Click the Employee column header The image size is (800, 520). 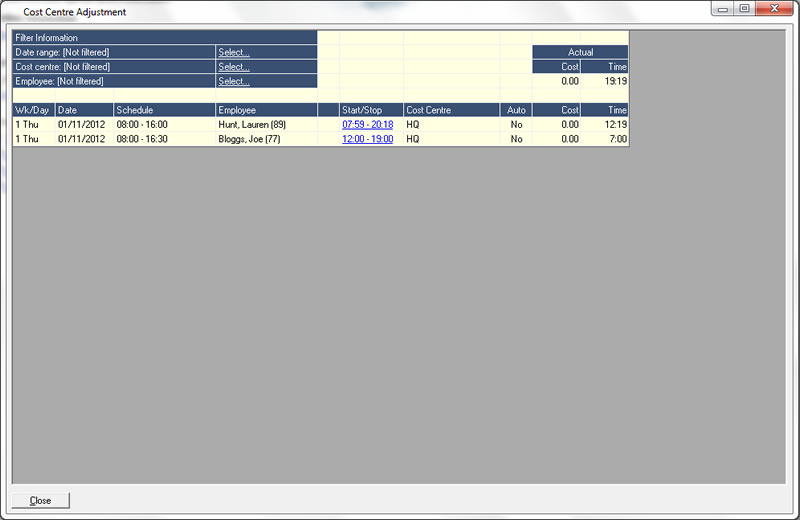[x=265, y=110]
